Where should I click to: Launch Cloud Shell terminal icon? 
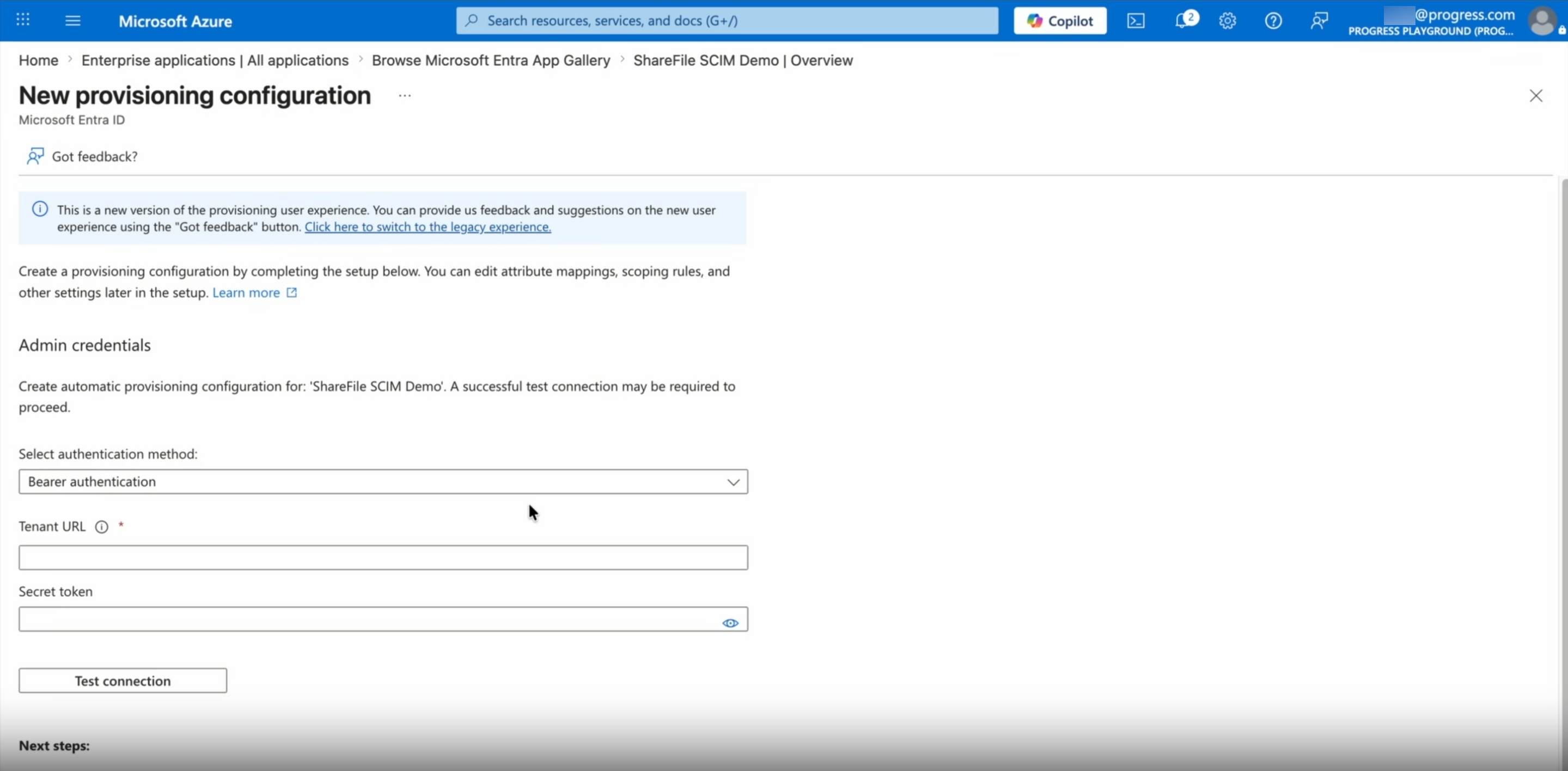tap(1136, 21)
